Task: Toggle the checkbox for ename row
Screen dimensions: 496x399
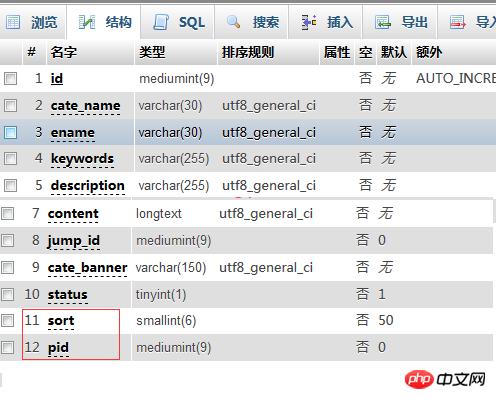Action: 10,132
